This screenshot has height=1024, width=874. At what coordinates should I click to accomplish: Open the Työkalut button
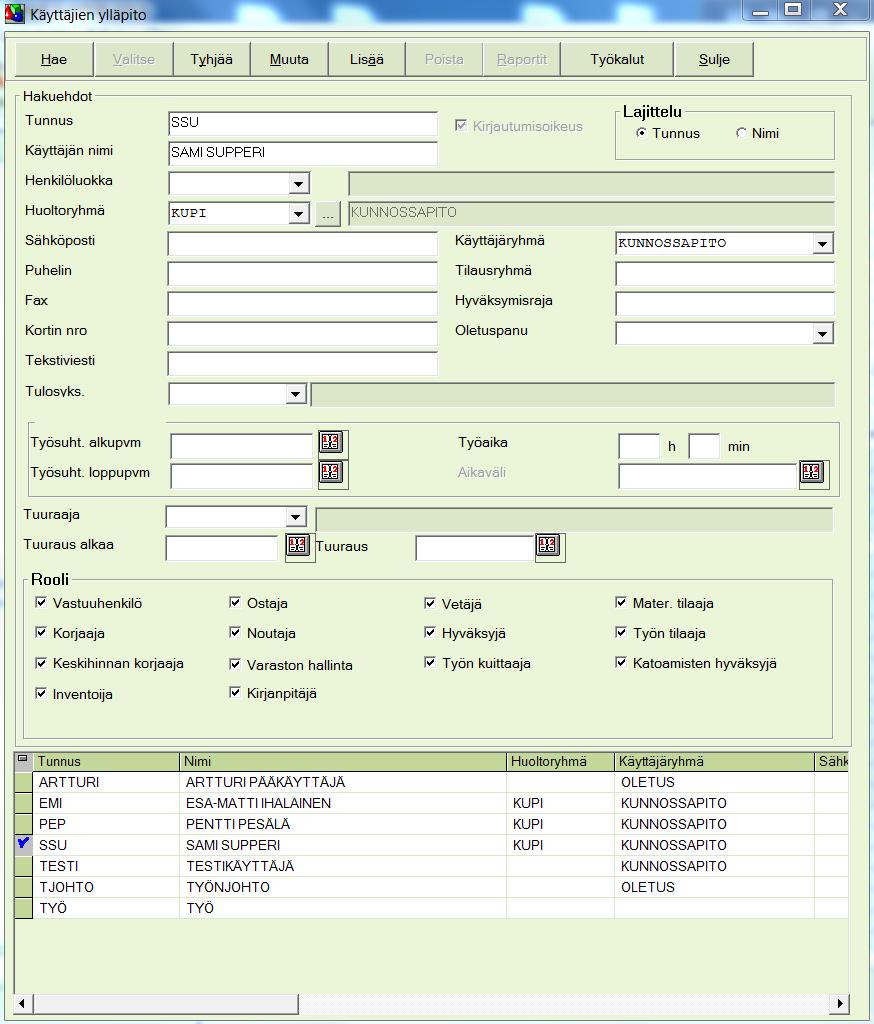point(617,59)
